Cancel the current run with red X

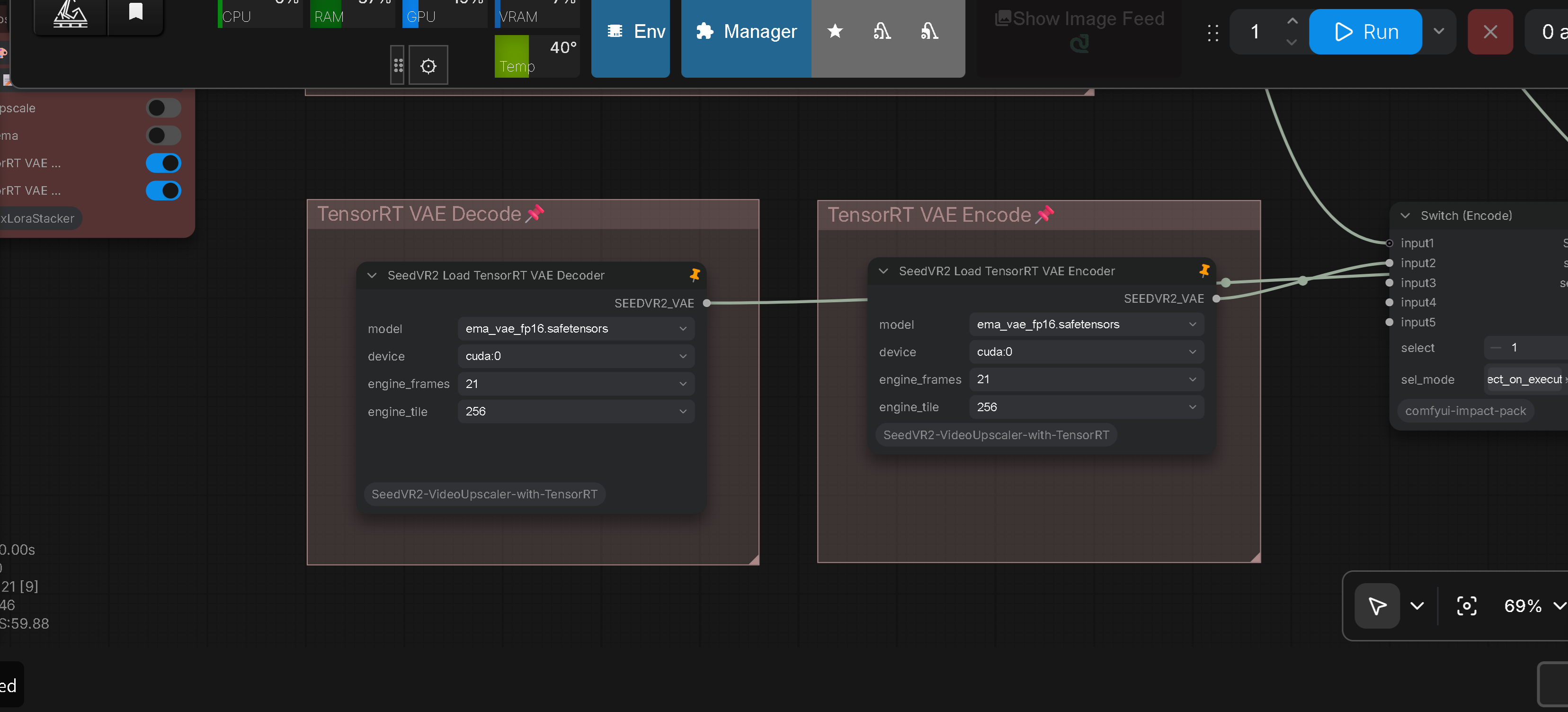tap(1489, 32)
